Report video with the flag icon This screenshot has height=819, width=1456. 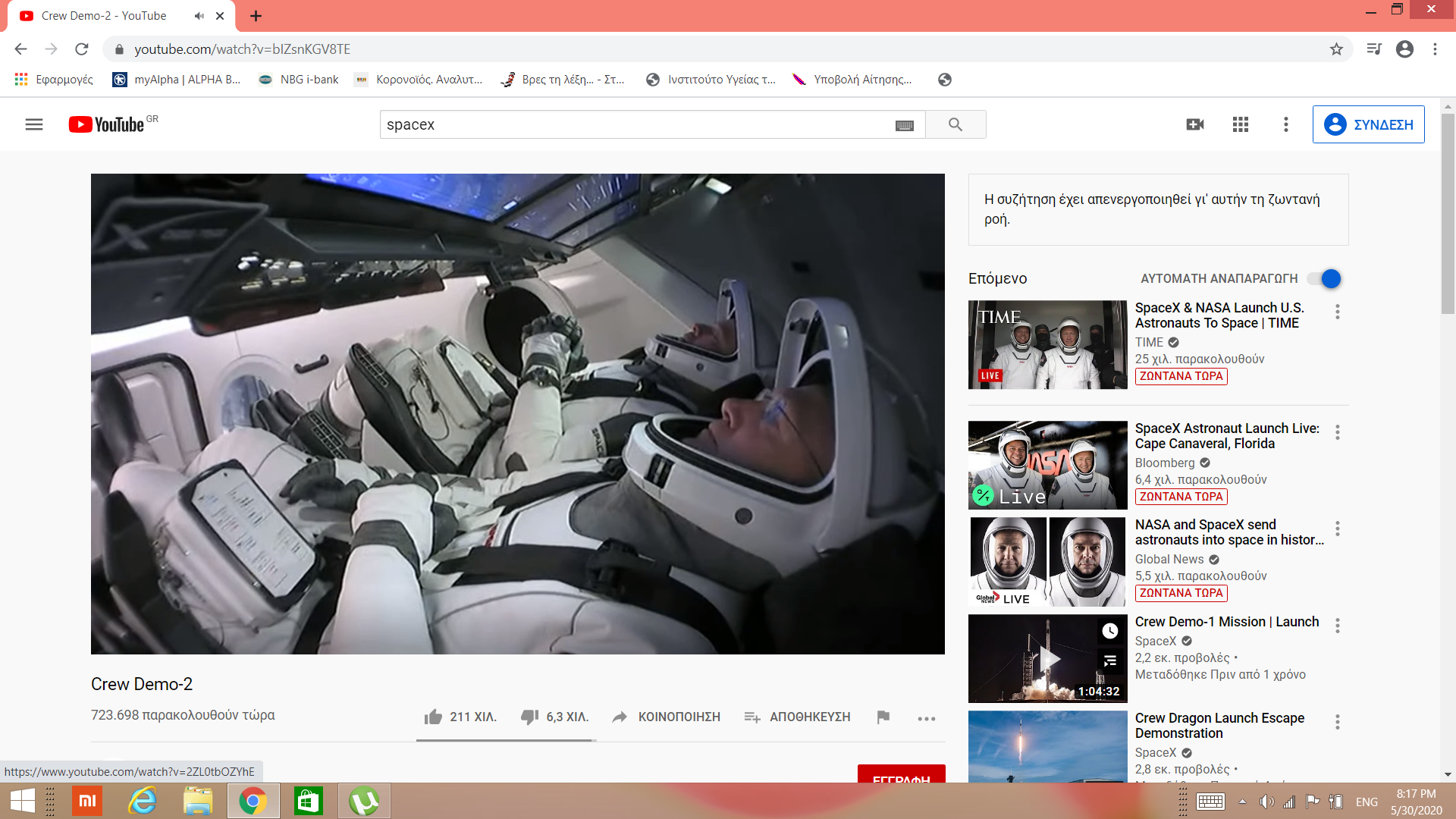(x=883, y=717)
